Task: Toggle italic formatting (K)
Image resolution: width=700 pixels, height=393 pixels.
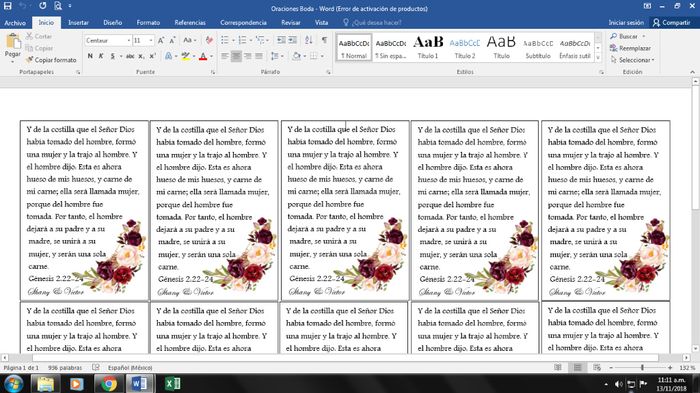Action: coord(101,56)
